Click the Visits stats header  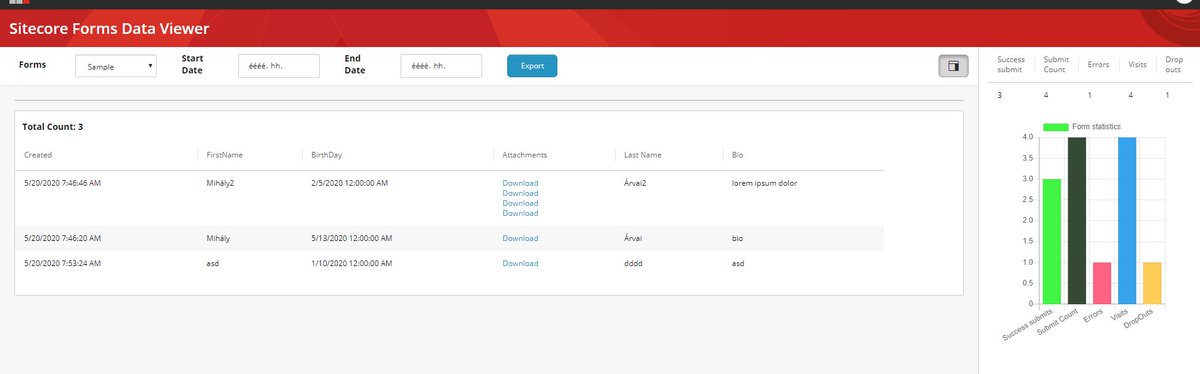tap(1137, 64)
